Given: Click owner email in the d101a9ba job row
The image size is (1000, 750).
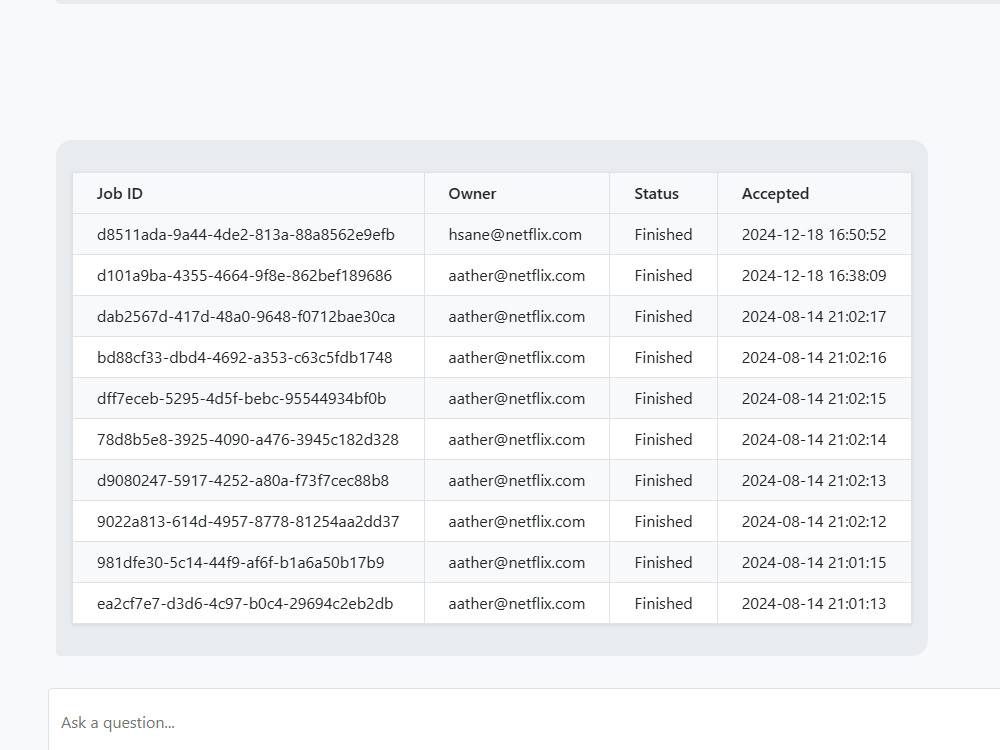Looking at the screenshot, I should [x=517, y=276].
